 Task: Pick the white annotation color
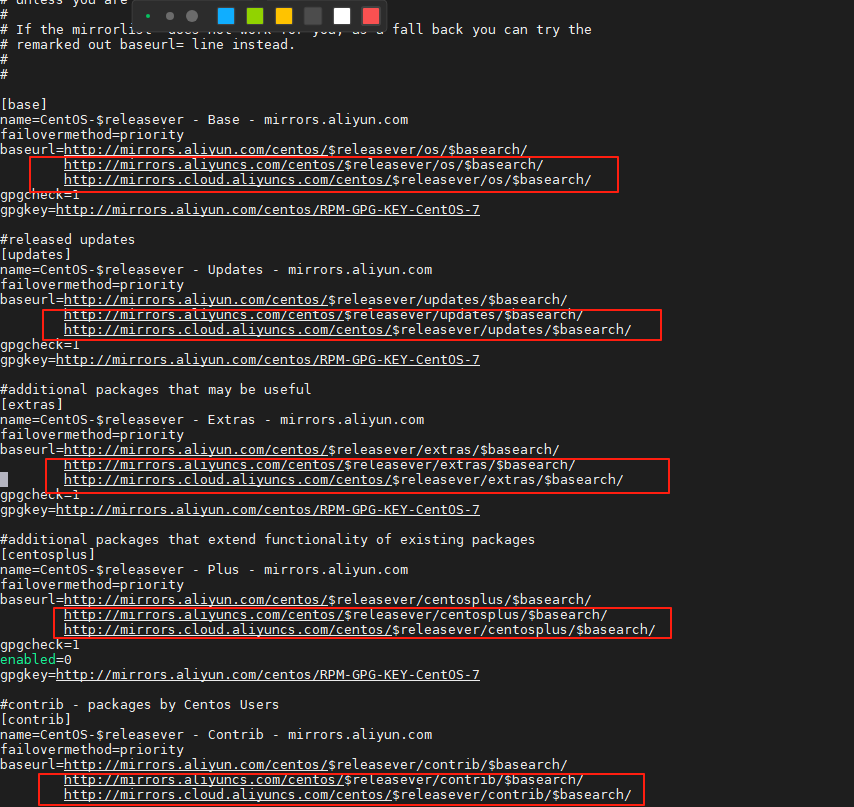coord(342,16)
